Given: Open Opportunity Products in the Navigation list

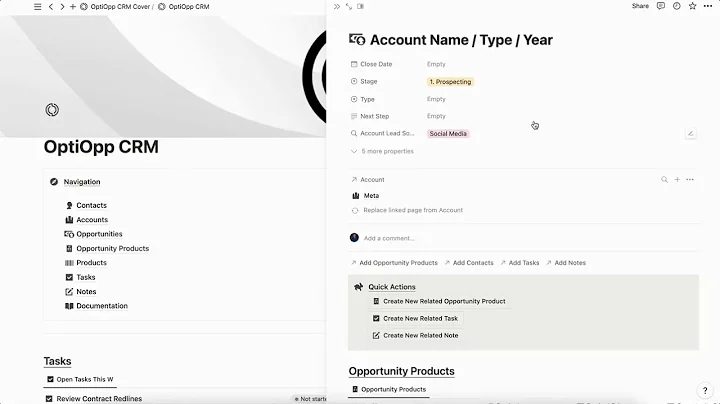Looking at the screenshot, I should [x=107, y=248].
